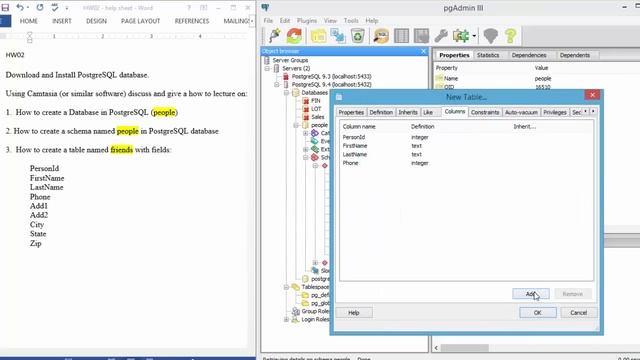This screenshot has height=360, width=640.
Task: Close the New Table dialog
Action: click(x=592, y=95)
